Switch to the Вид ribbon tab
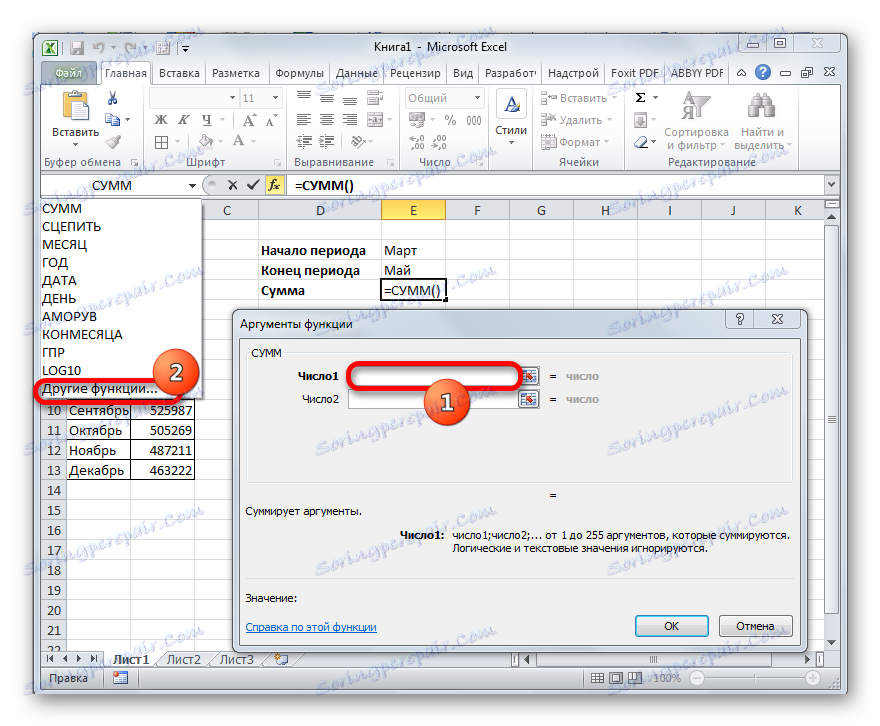880x726 pixels. pyautogui.click(x=463, y=73)
